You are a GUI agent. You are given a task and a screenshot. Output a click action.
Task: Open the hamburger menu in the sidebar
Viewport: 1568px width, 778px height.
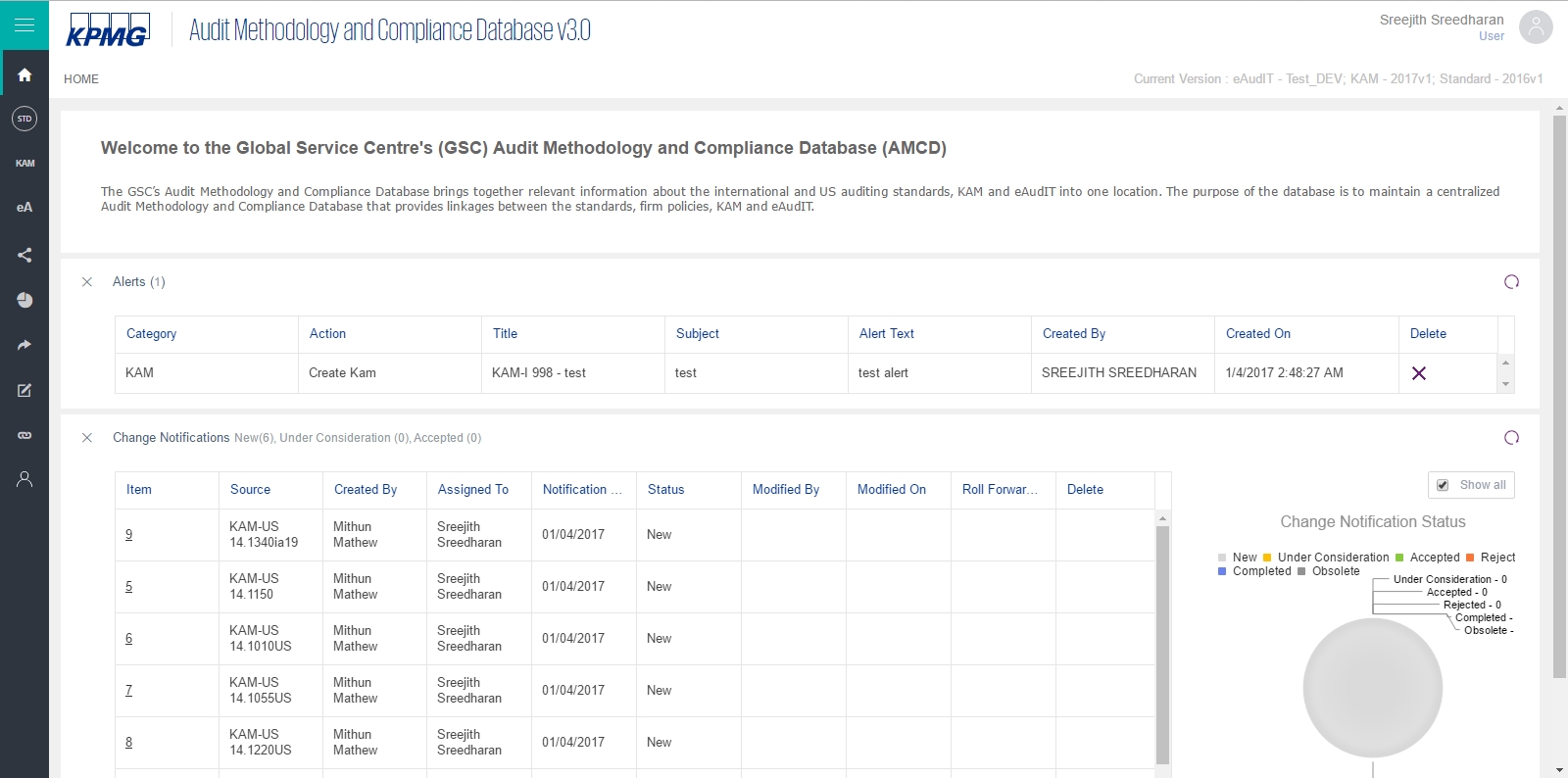(24, 25)
